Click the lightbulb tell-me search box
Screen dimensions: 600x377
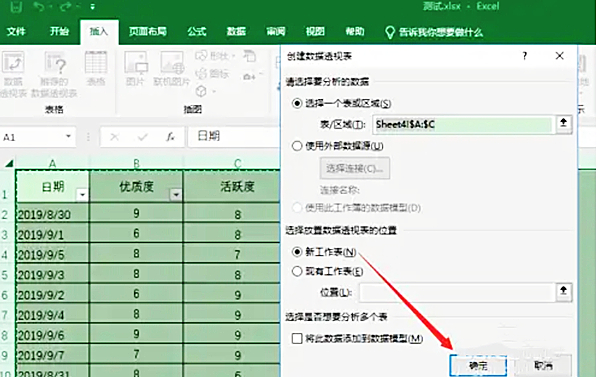[x=434, y=32]
